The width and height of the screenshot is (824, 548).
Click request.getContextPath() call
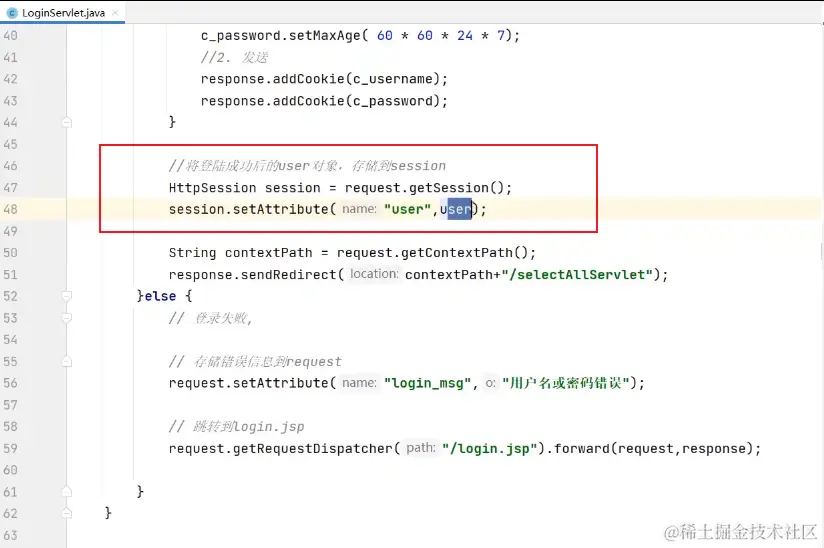coord(432,253)
